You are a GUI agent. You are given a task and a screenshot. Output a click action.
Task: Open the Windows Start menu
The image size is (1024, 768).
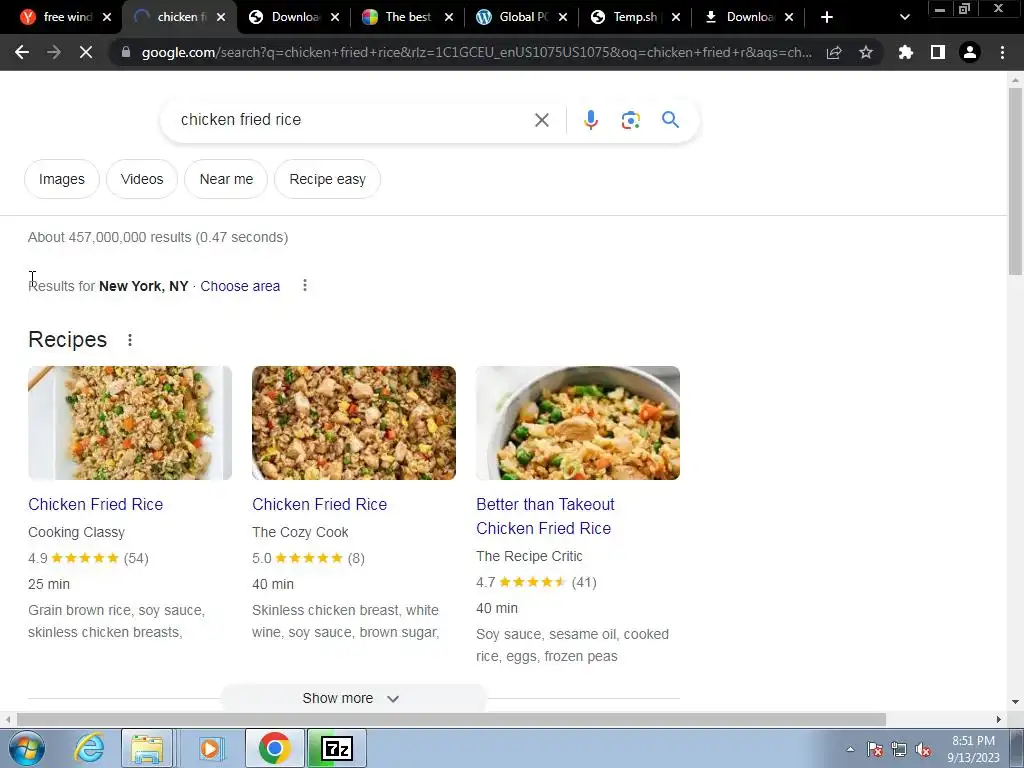click(x=27, y=748)
